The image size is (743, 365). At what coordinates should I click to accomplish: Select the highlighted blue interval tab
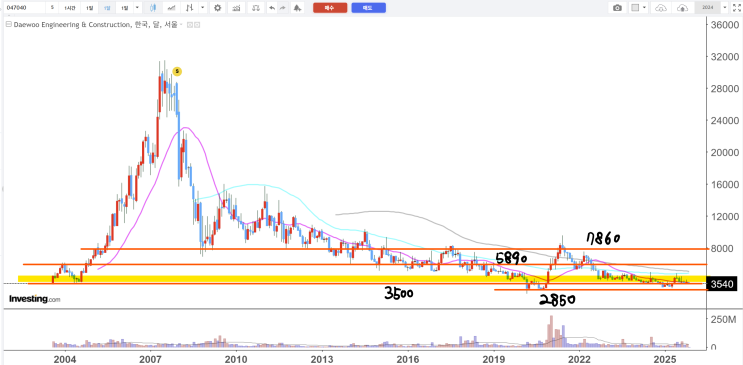click(x=108, y=8)
